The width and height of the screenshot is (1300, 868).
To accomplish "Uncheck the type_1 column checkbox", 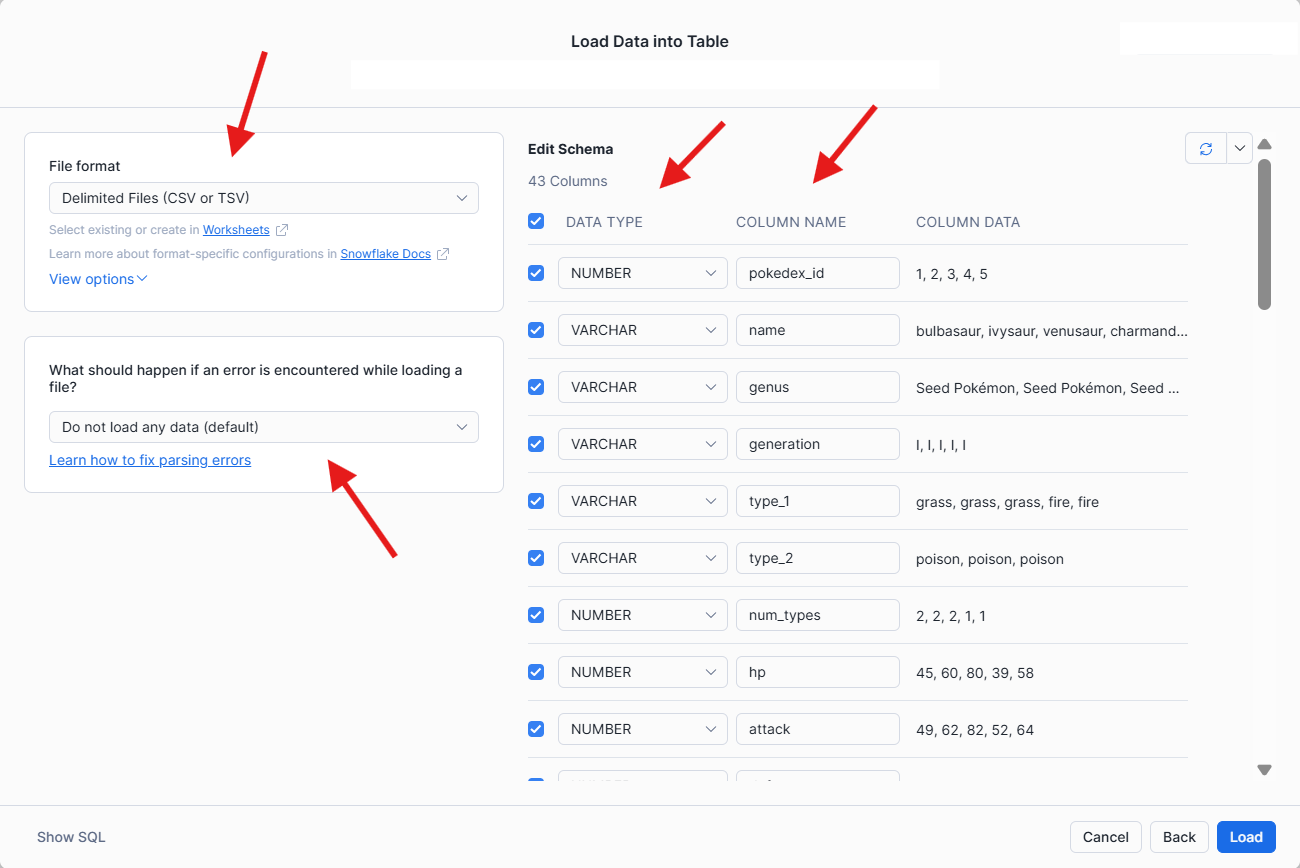I will pos(536,500).
